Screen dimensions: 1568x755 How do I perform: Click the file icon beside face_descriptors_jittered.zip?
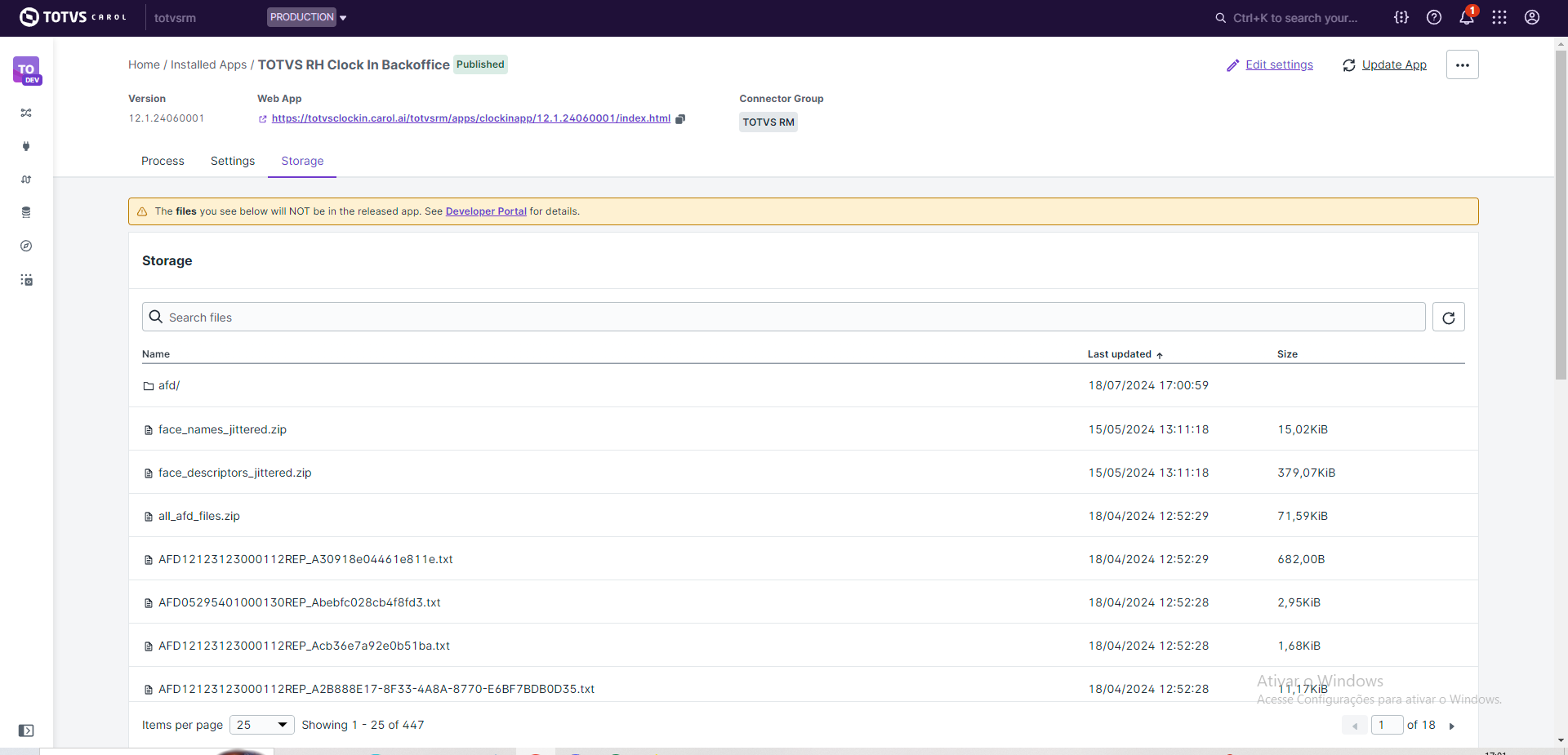[x=149, y=473]
